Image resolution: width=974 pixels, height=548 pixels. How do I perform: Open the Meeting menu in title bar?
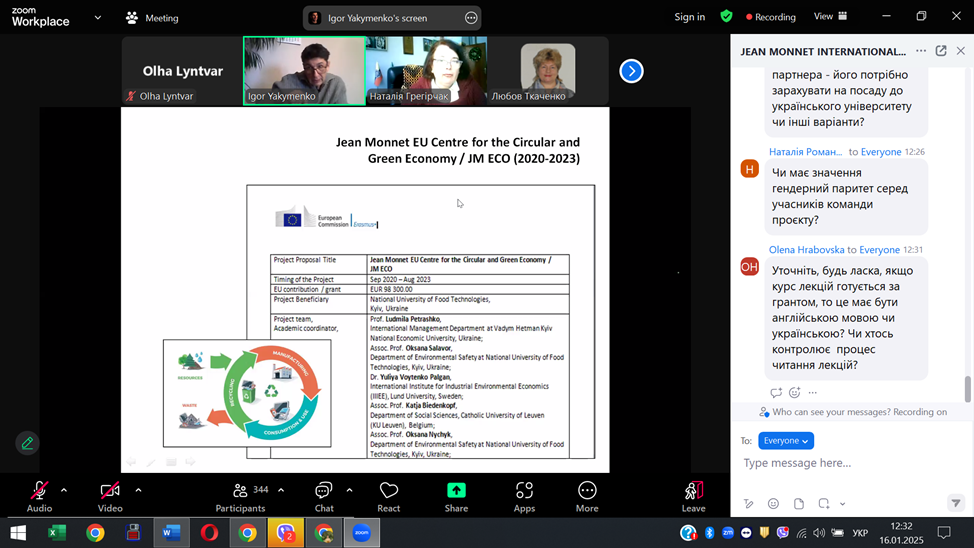(153, 18)
